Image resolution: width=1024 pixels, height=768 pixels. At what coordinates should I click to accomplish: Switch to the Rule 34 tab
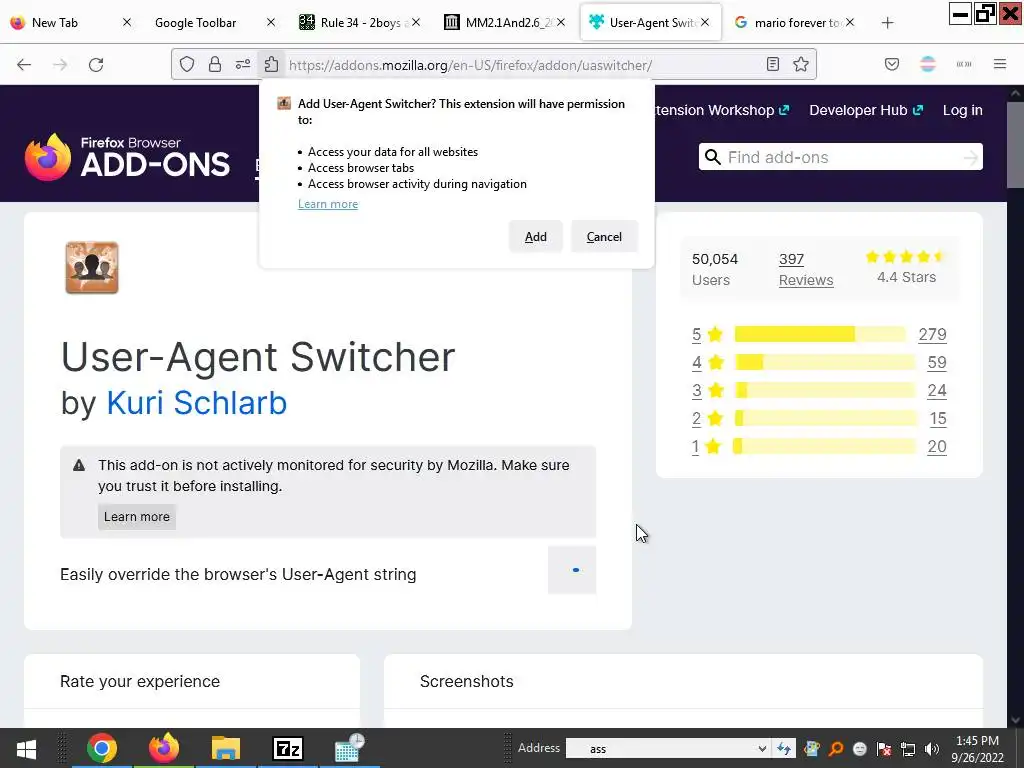point(360,23)
